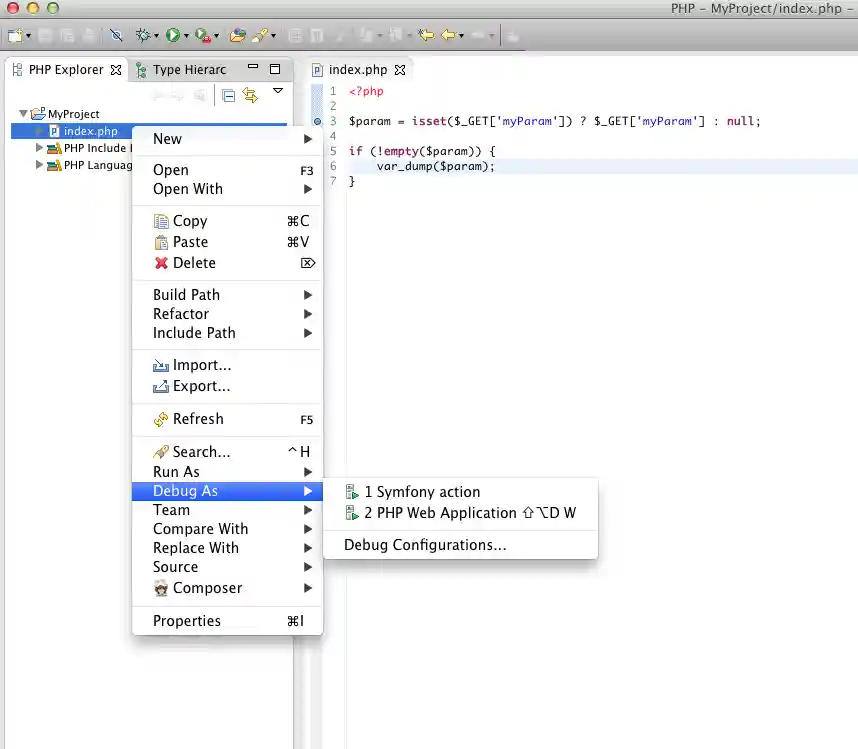
Task: Switch to the Type Hierarchy tab
Action: [x=188, y=70]
